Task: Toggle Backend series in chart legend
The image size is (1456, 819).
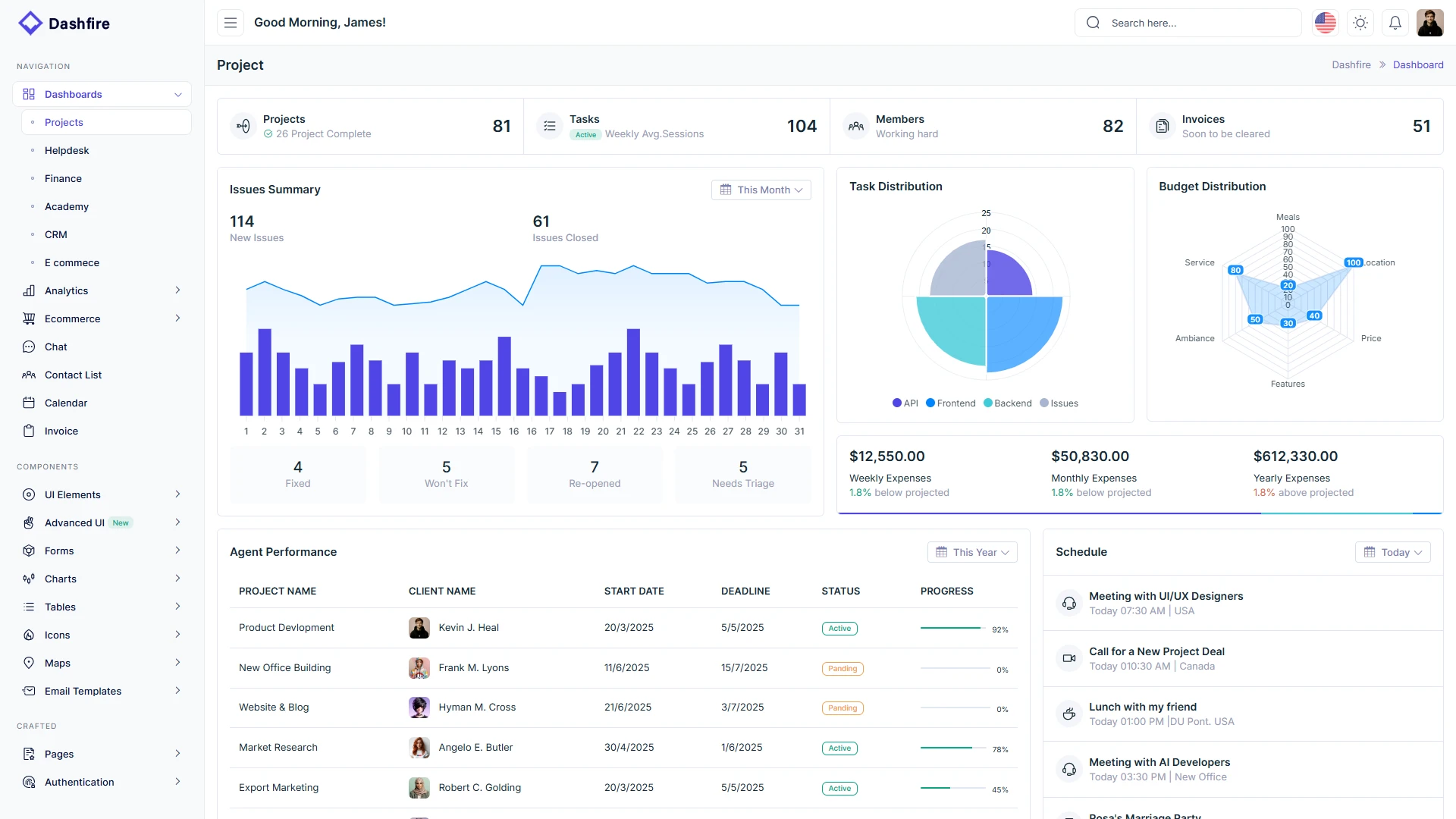Action: click(x=1008, y=403)
